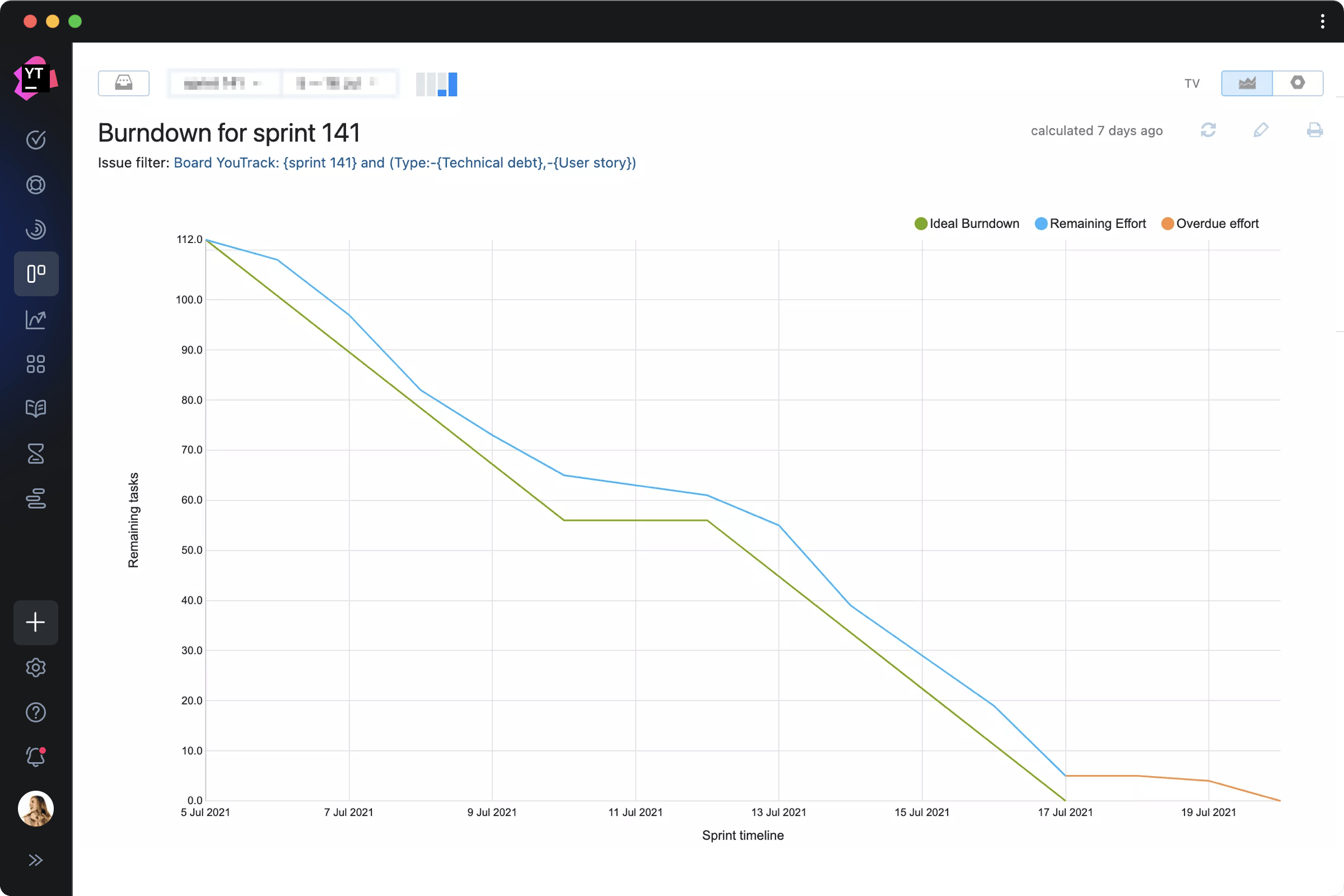Refresh the burndown report calculation
The image size is (1344, 896).
[x=1208, y=130]
